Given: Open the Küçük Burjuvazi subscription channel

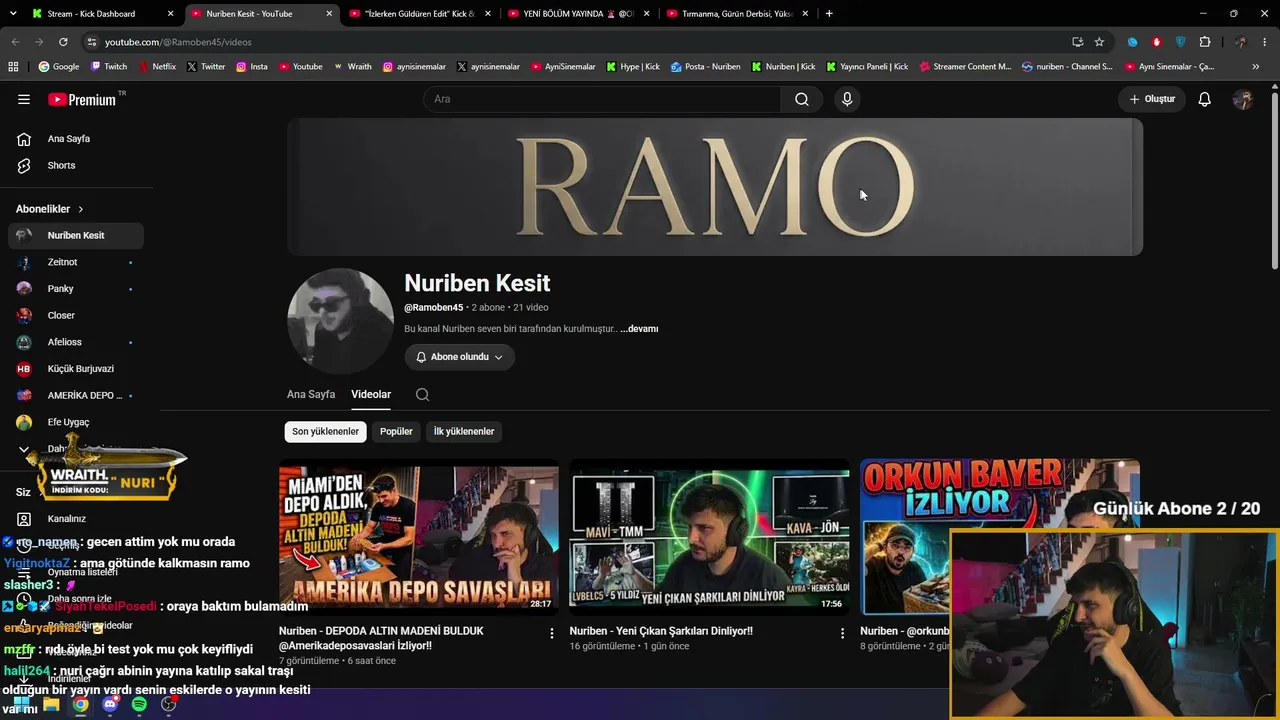Looking at the screenshot, I should pos(76,369).
